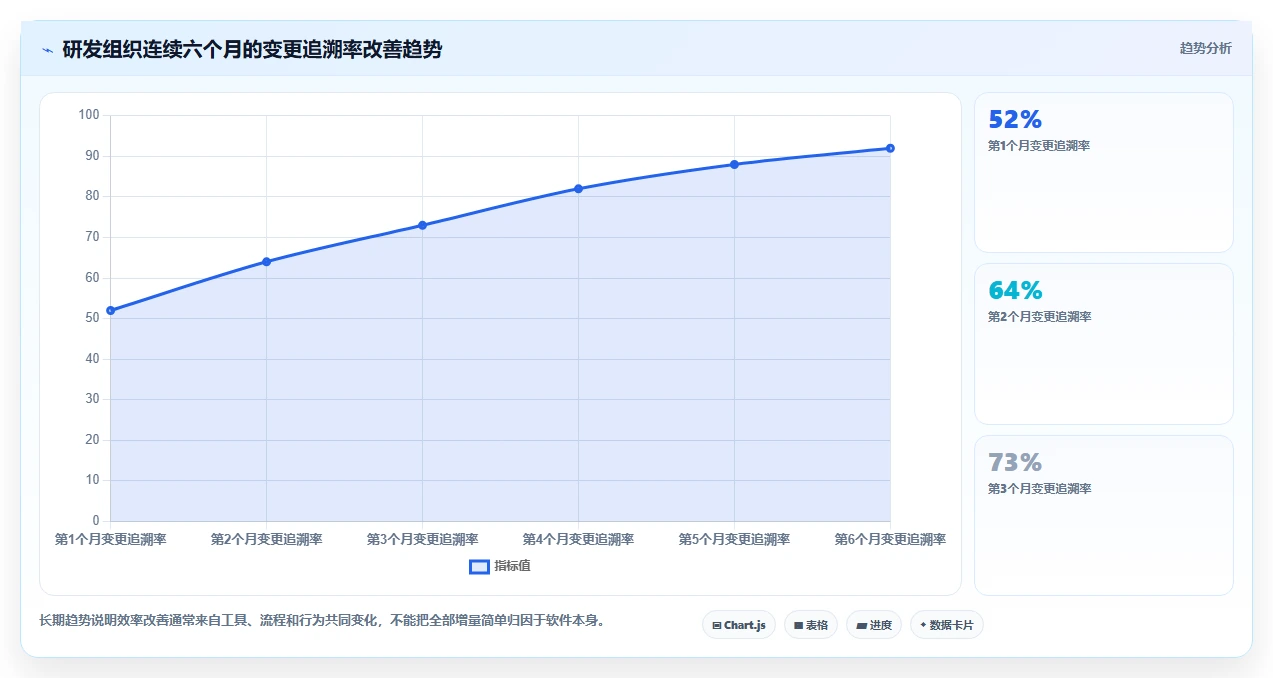Viewport: 1273px width, 678px height.
Task: Click the y-axis value 50
Action: click(x=92, y=318)
